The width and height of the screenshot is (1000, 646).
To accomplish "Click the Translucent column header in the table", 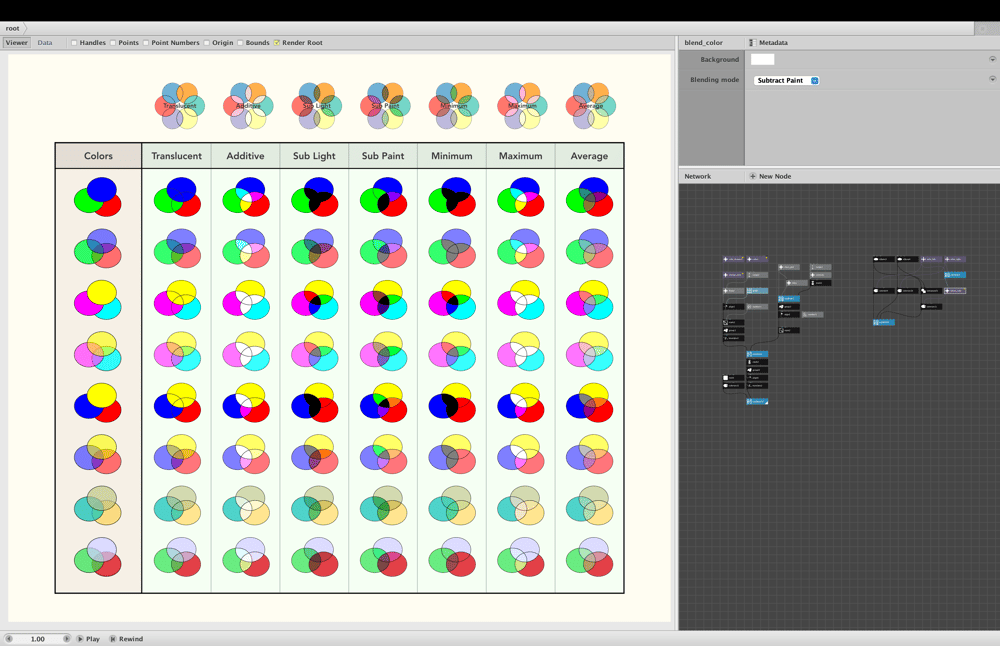I will coord(177,156).
